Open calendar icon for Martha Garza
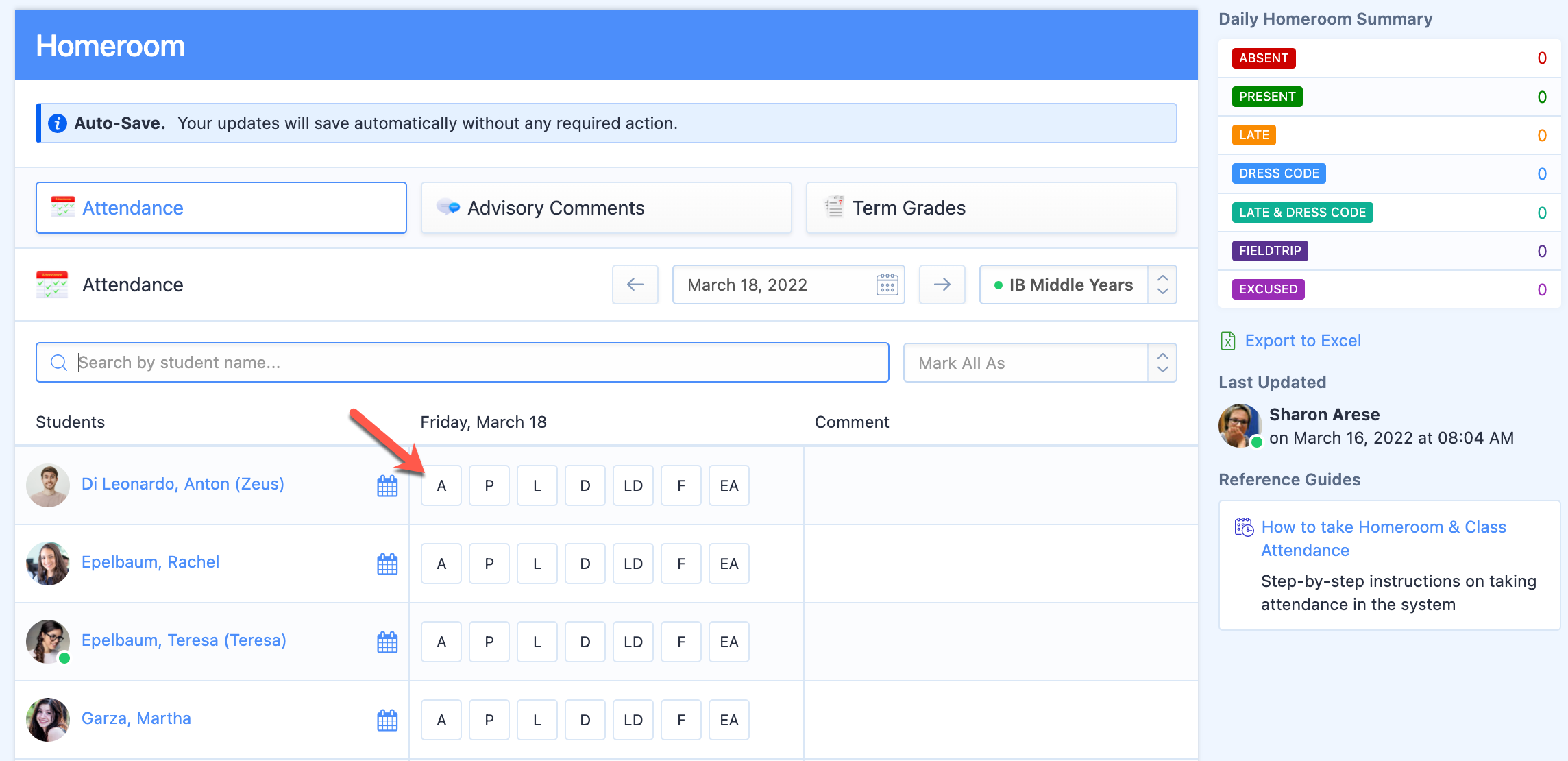The image size is (1568, 761). (387, 721)
